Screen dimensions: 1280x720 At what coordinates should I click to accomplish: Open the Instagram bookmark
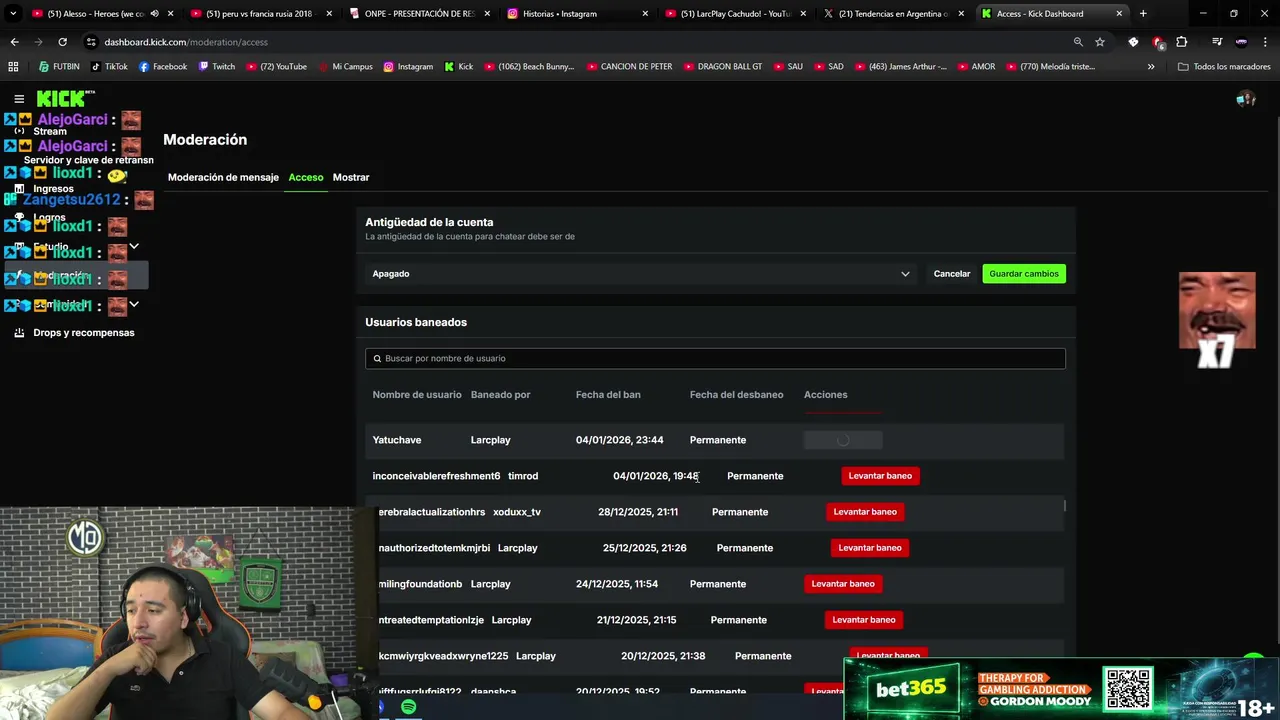click(408, 66)
